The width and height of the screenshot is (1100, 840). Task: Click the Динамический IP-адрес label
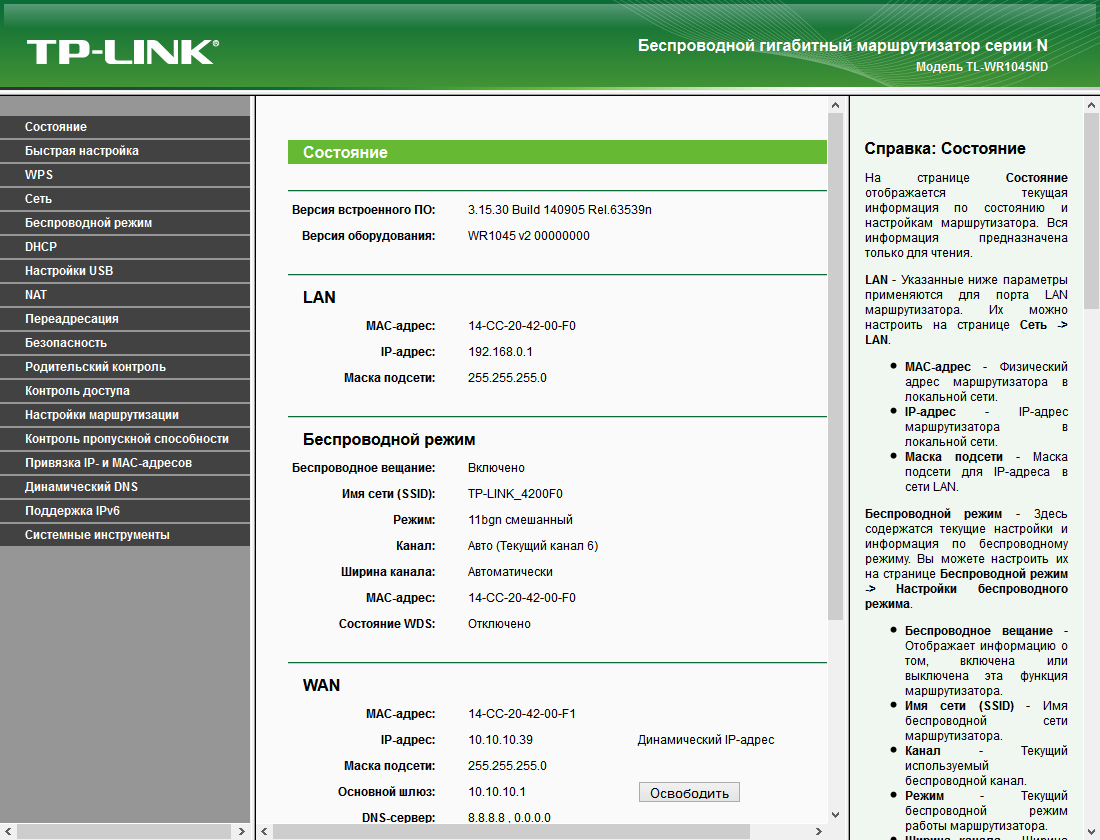pos(706,740)
